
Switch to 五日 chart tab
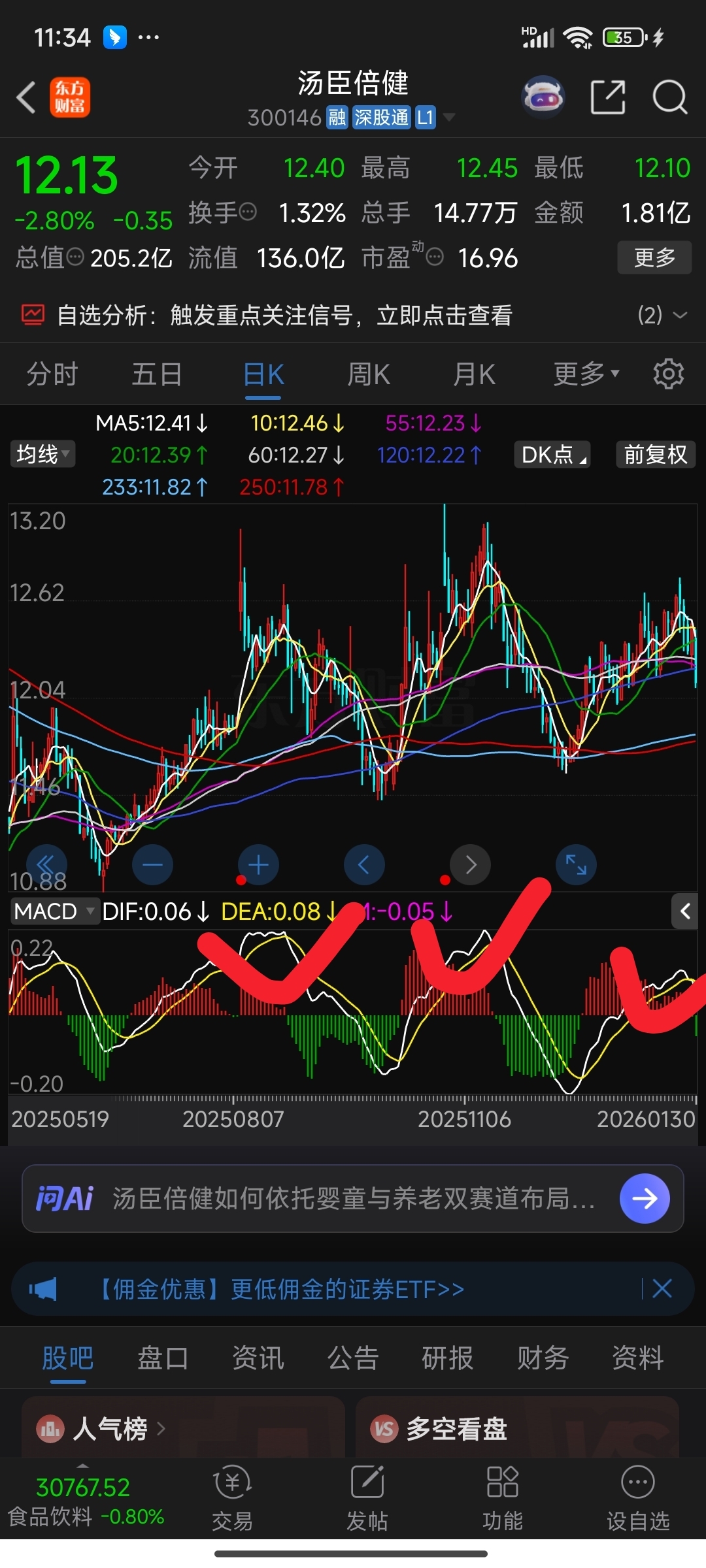point(157,374)
